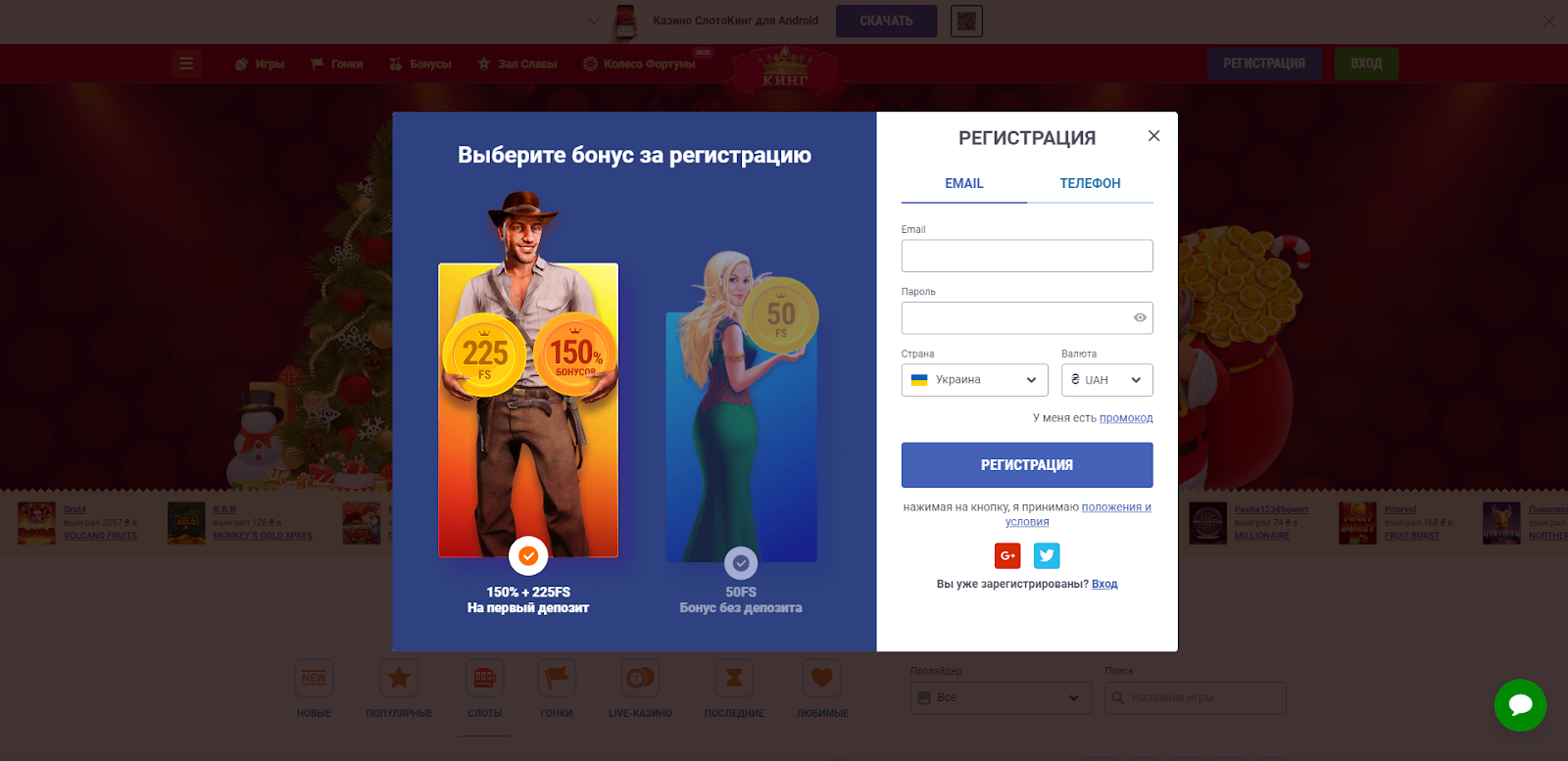Select the EMAIL registration tab
This screenshot has width=1568, height=761.
[x=964, y=183]
